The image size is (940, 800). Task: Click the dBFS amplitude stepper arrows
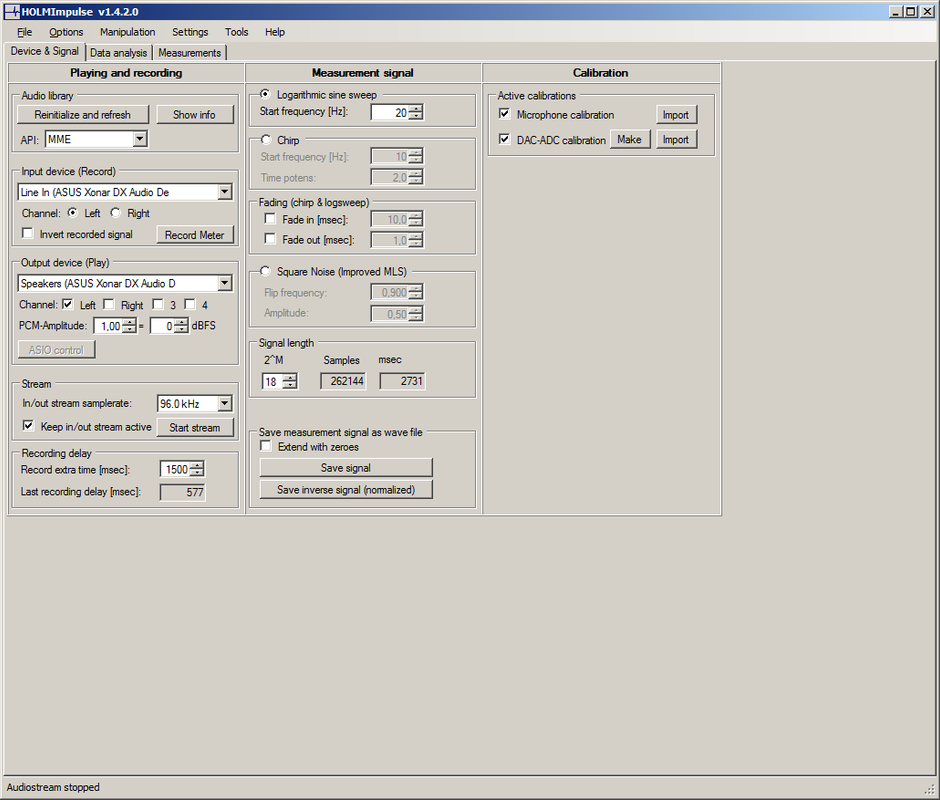click(x=182, y=326)
